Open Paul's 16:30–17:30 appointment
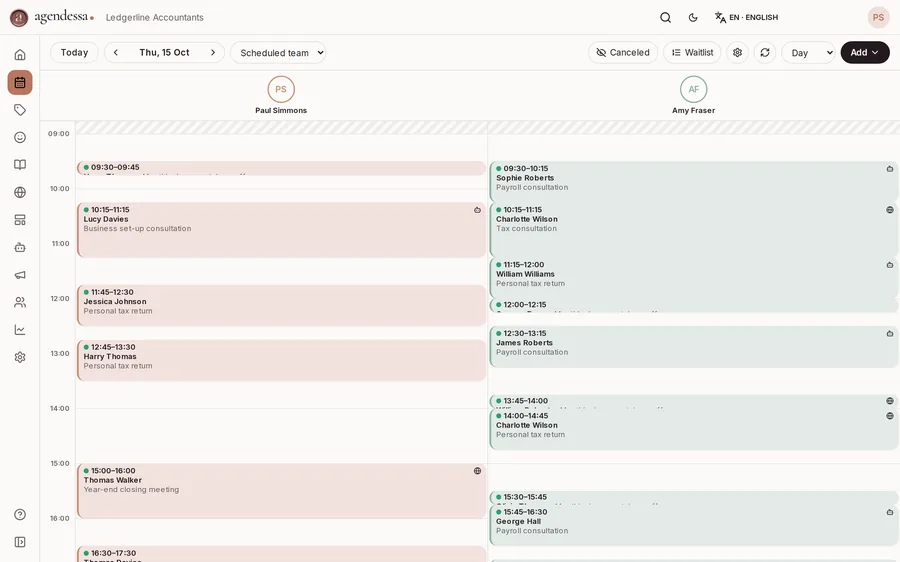900x562 pixels. 281,554
